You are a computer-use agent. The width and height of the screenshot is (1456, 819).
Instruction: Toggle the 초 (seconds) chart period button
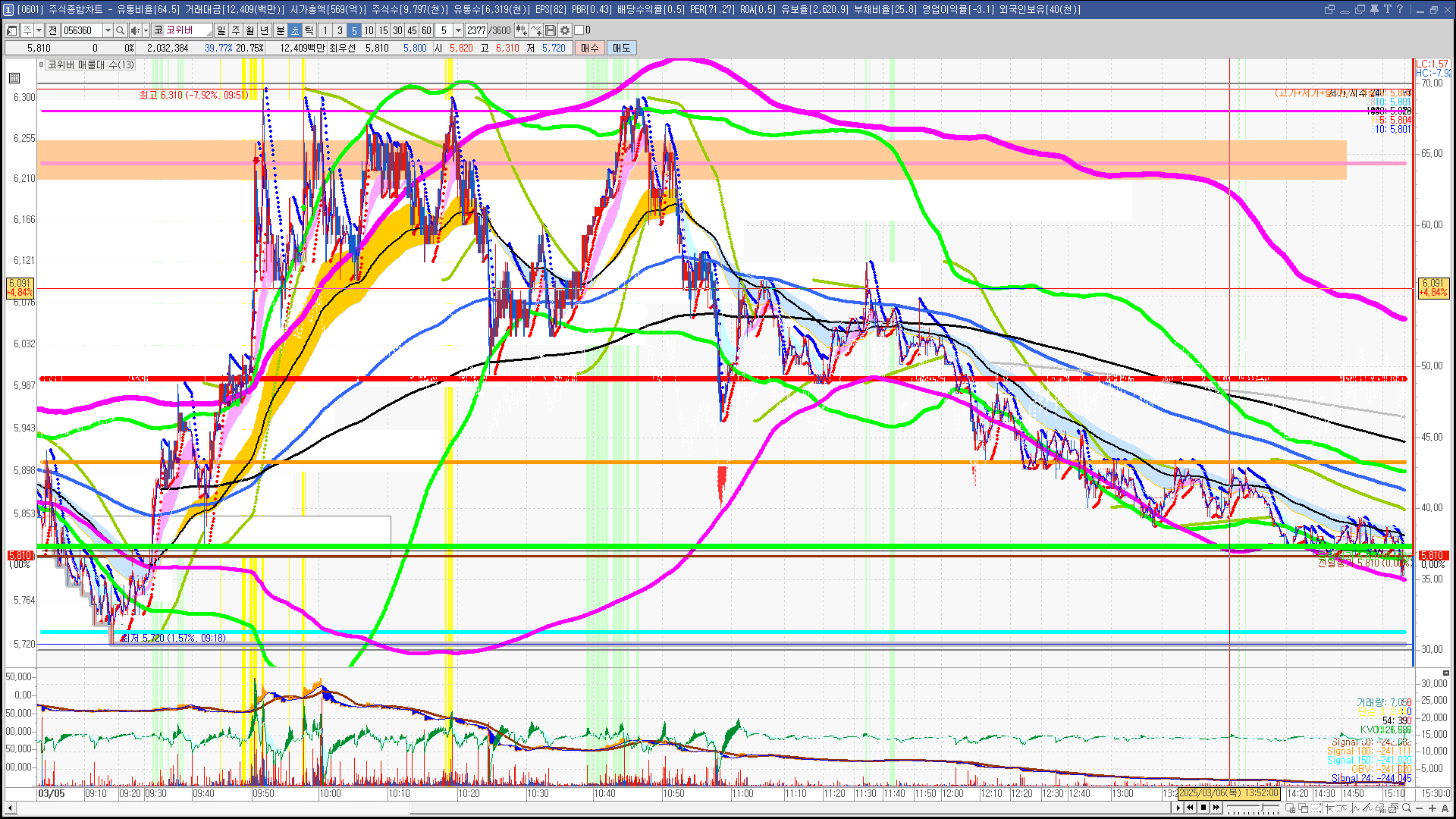tap(295, 30)
